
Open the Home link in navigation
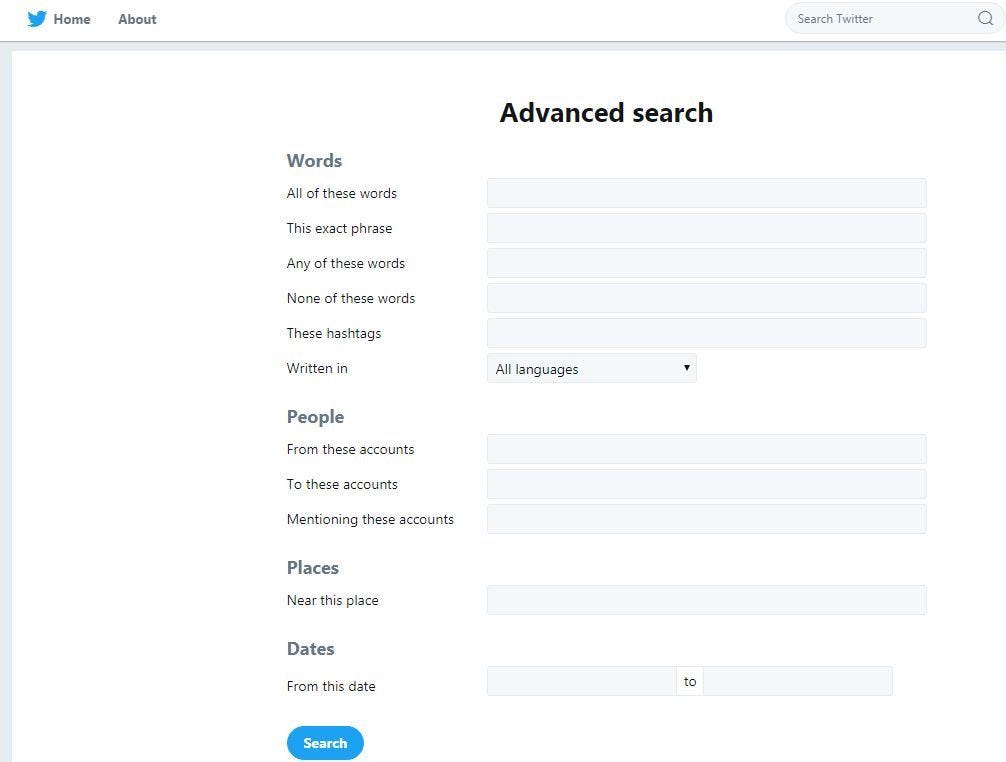tap(72, 19)
